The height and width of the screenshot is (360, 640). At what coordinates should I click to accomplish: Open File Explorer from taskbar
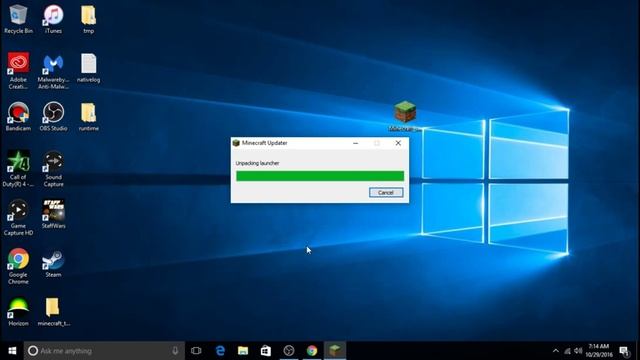click(243, 351)
